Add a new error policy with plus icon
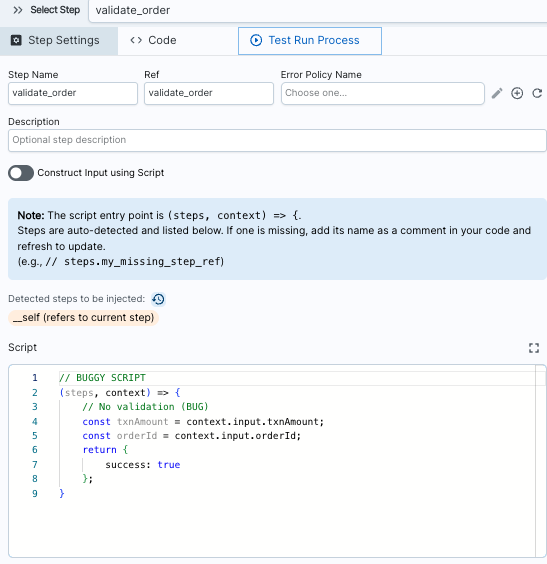Viewport: 547px width, 564px height. (517, 94)
